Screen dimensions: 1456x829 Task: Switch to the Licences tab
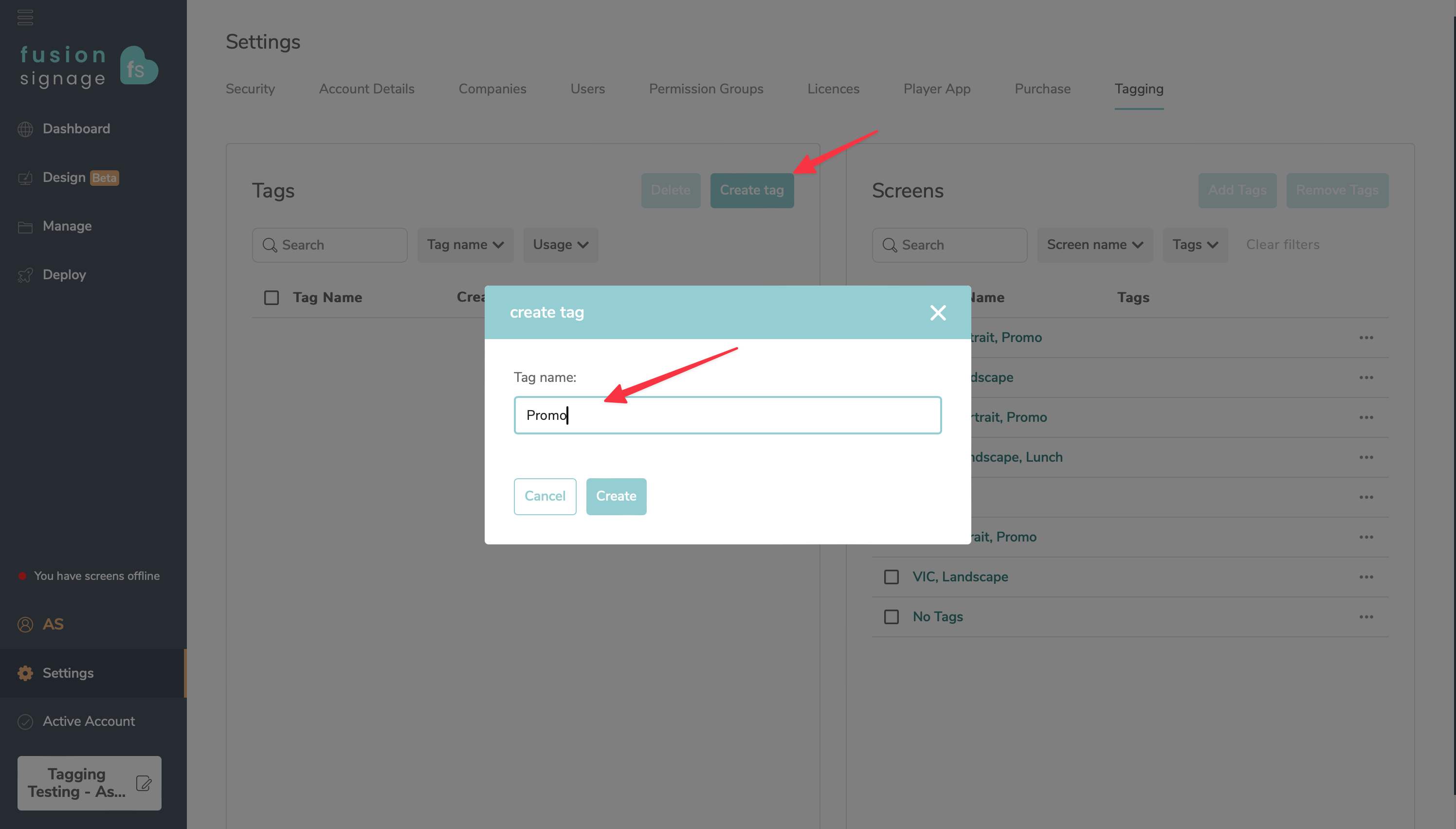(x=833, y=89)
